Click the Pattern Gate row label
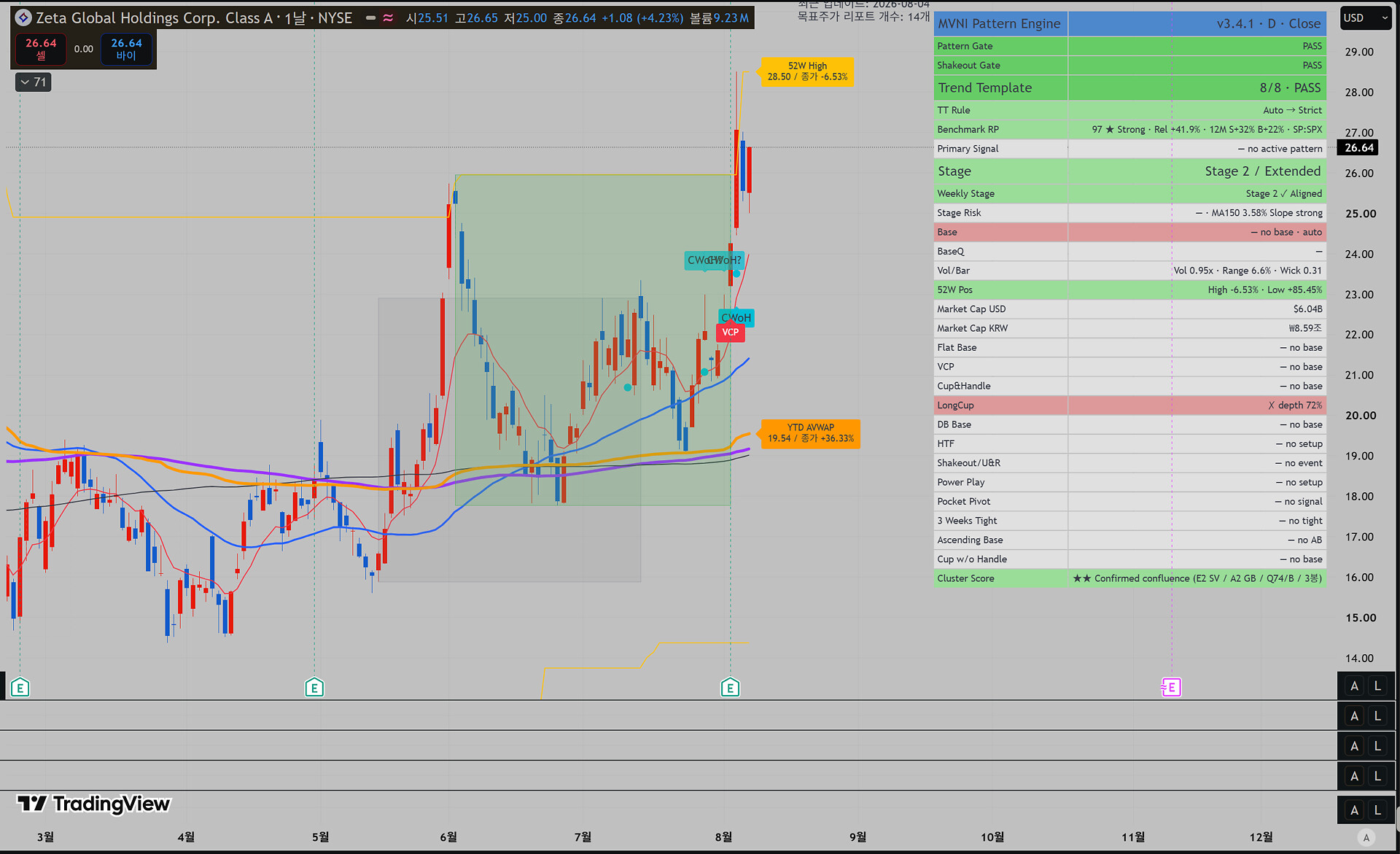This screenshot has height=854, width=1400. coord(965,46)
